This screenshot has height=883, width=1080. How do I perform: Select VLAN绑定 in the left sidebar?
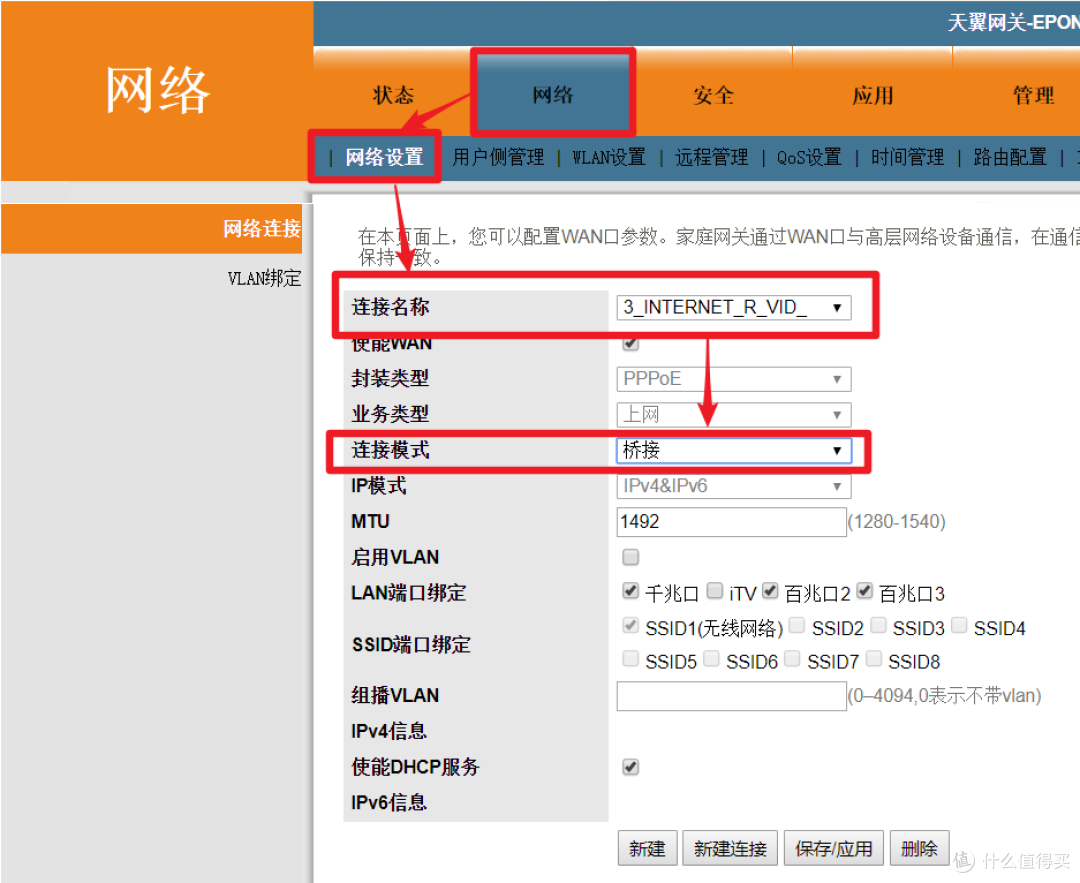pos(262,278)
